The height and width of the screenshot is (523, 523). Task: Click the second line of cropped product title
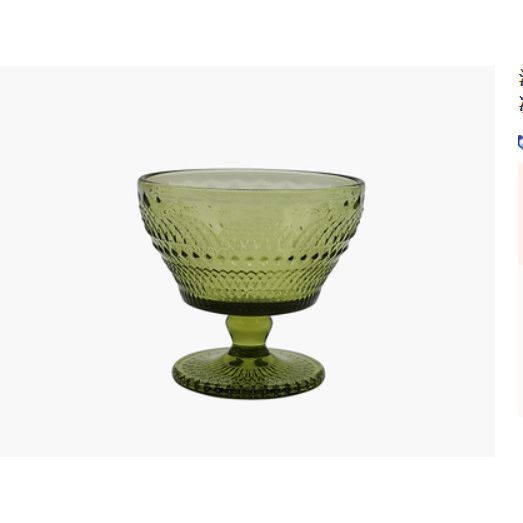coord(521,104)
